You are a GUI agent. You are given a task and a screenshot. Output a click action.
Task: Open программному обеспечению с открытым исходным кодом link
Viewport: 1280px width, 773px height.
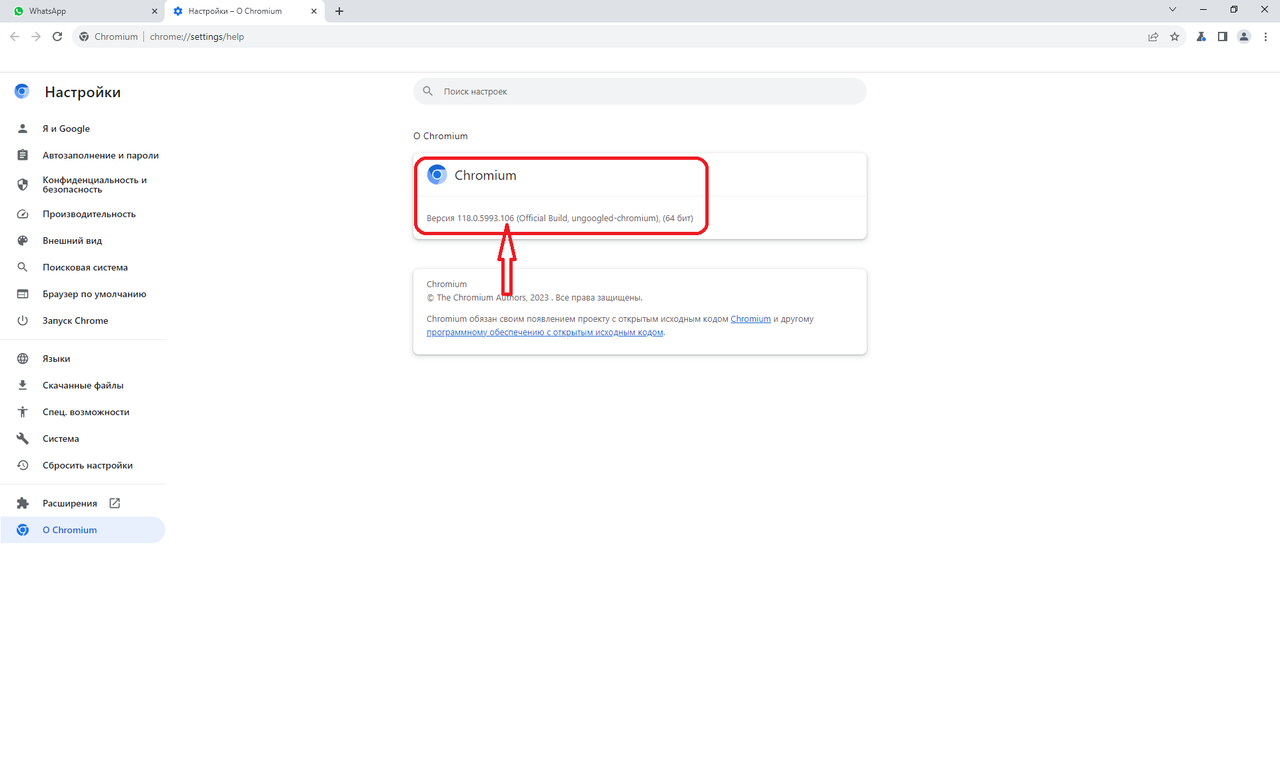click(545, 332)
